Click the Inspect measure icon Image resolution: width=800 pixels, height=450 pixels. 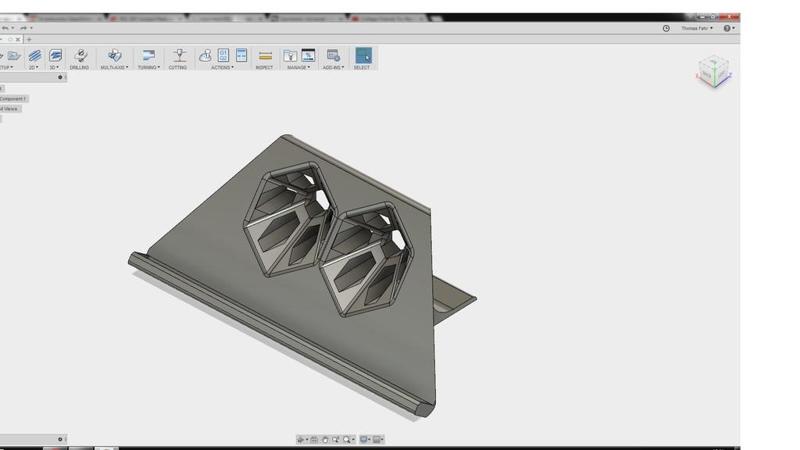tap(265, 56)
